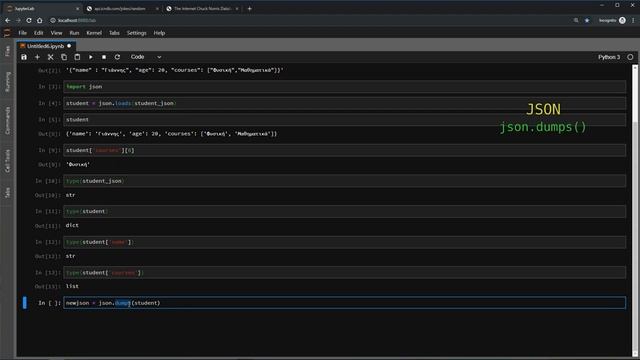The height and width of the screenshot is (360, 640).
Task: Open the Help menu
Action: (159, 33)
